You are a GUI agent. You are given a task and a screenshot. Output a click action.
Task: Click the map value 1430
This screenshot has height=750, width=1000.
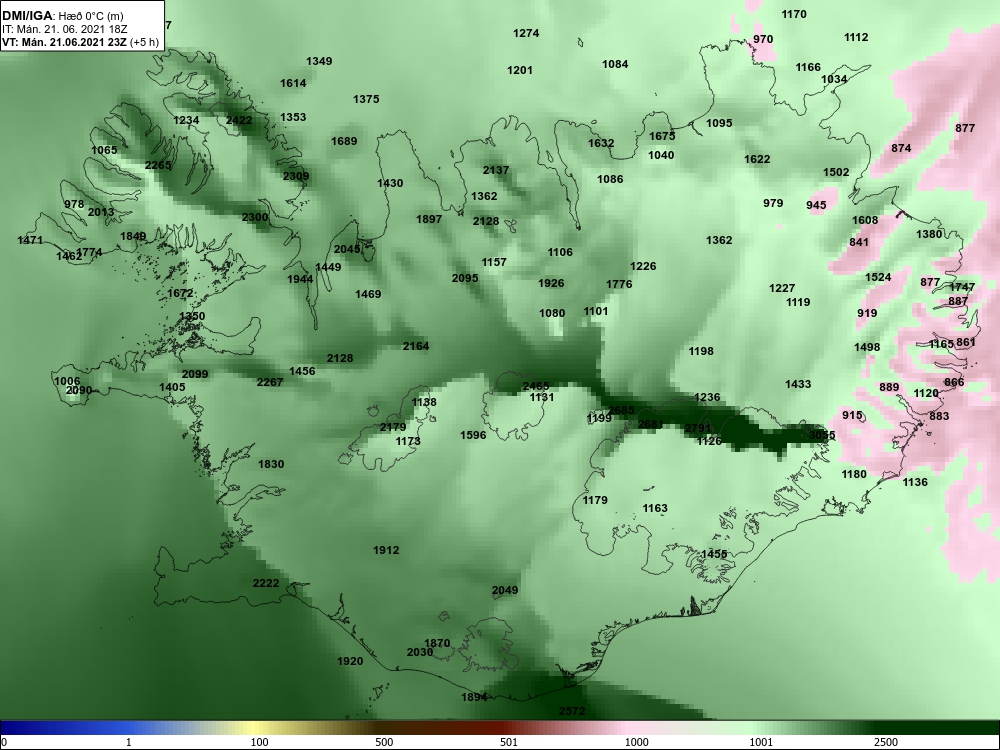[x=390, y=183]
